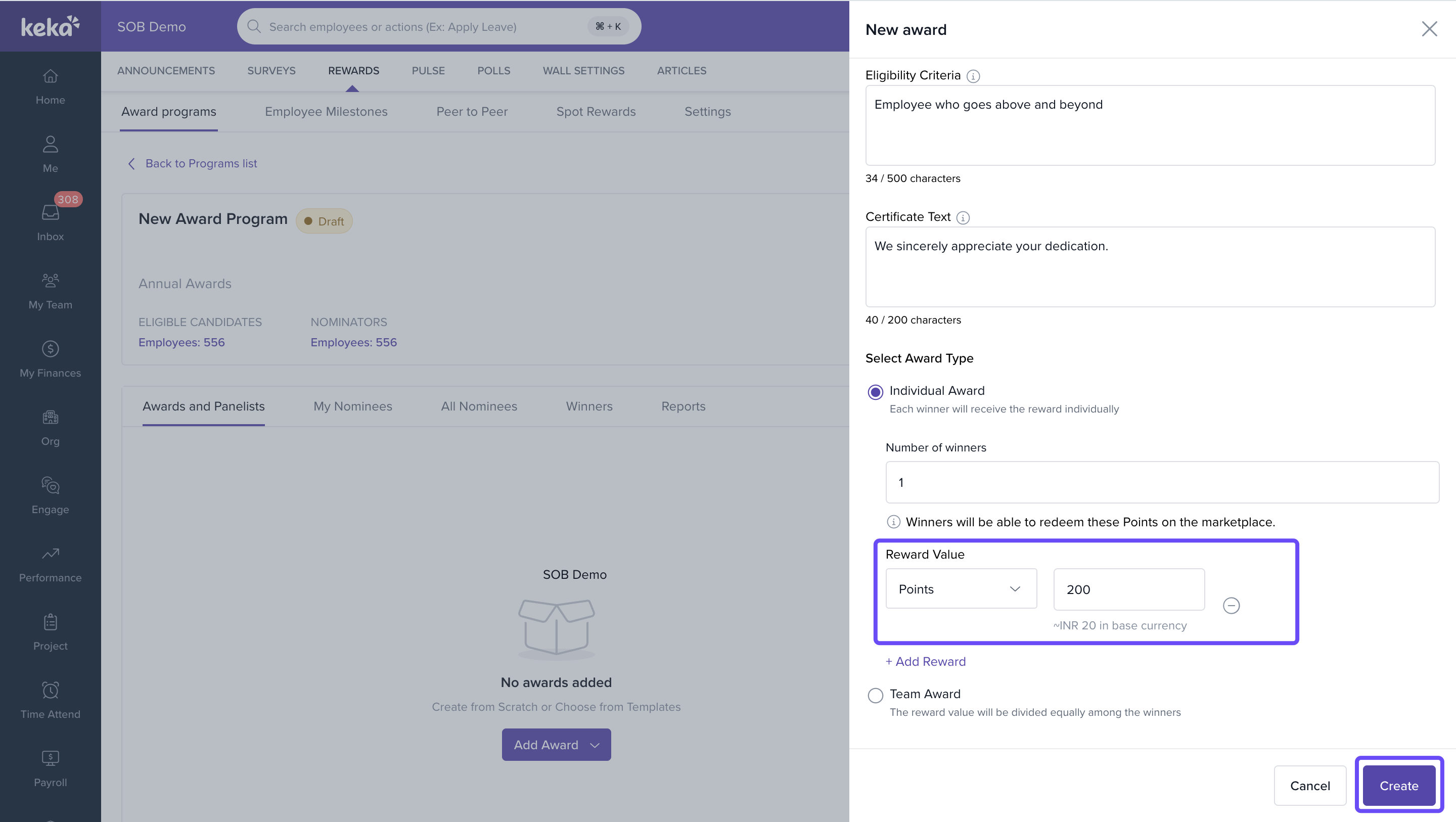
Task: Go to My Finances sidebar icon
Action: point(51,349)
